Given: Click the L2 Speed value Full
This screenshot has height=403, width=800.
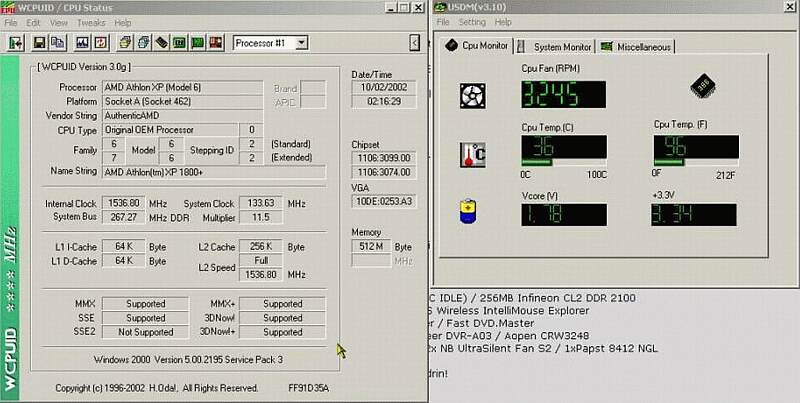Looking at the screenshot, I should click(260, 261).
